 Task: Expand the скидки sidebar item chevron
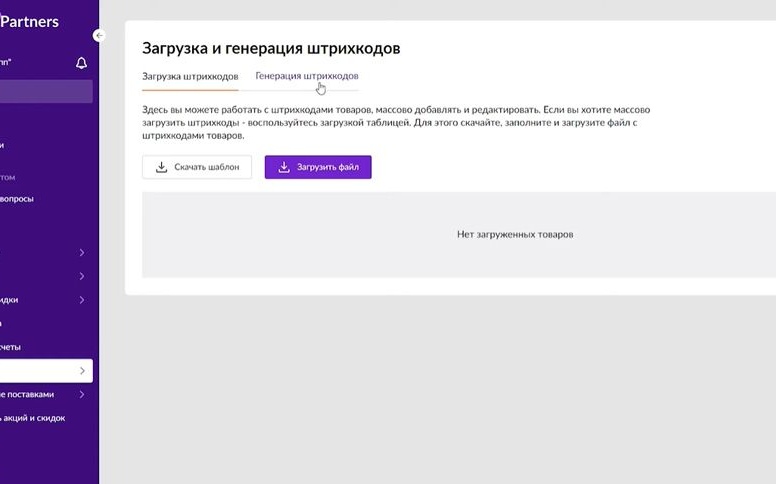point(82,300)
